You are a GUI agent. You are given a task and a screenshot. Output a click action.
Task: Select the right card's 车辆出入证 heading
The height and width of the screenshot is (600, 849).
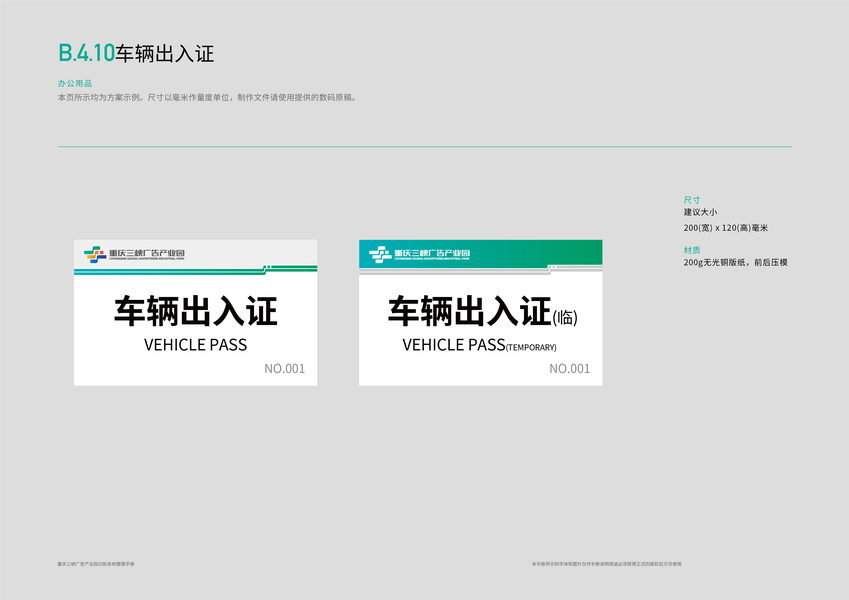click(x=469, y=311)
